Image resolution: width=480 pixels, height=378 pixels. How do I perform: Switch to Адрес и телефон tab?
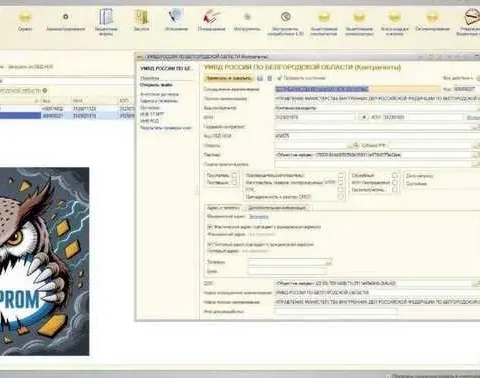(223, 208)
